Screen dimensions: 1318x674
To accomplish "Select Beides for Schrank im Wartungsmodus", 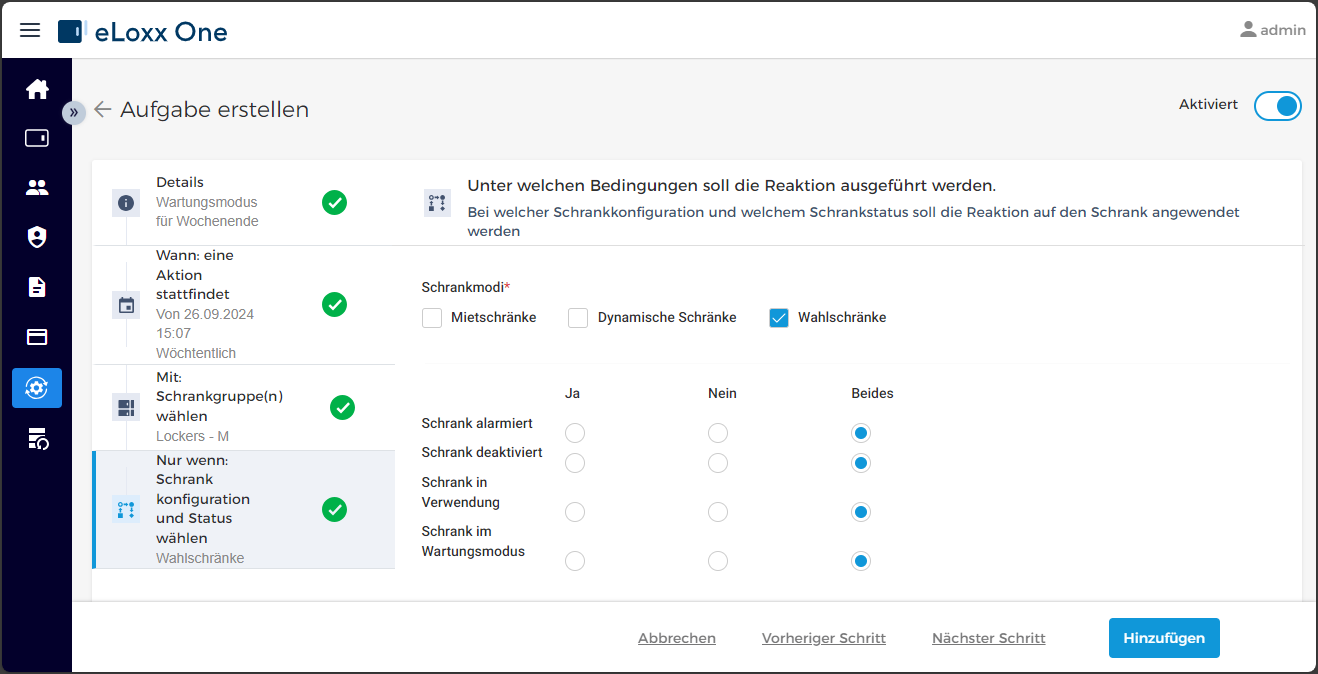I will 861,561.
